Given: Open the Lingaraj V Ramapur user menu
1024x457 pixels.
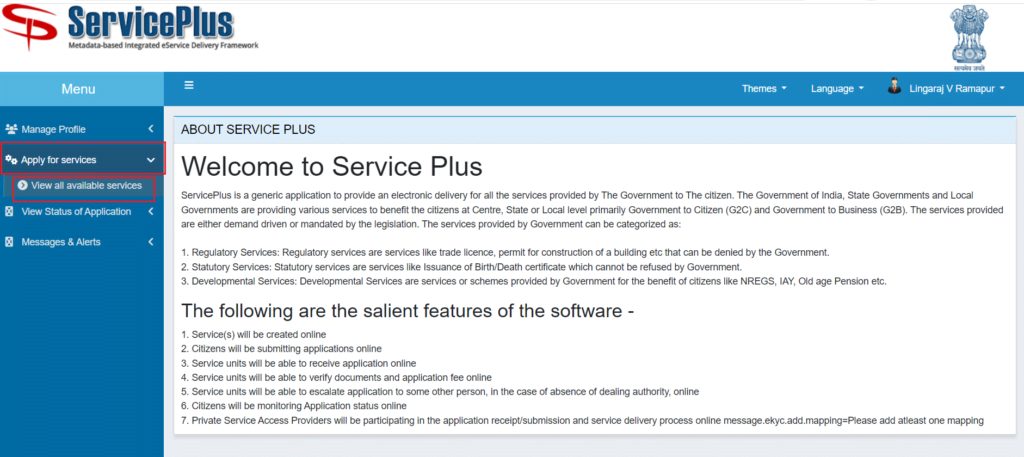Looking at the screenshot, I should pyautogui.click(x=957, y=89).
